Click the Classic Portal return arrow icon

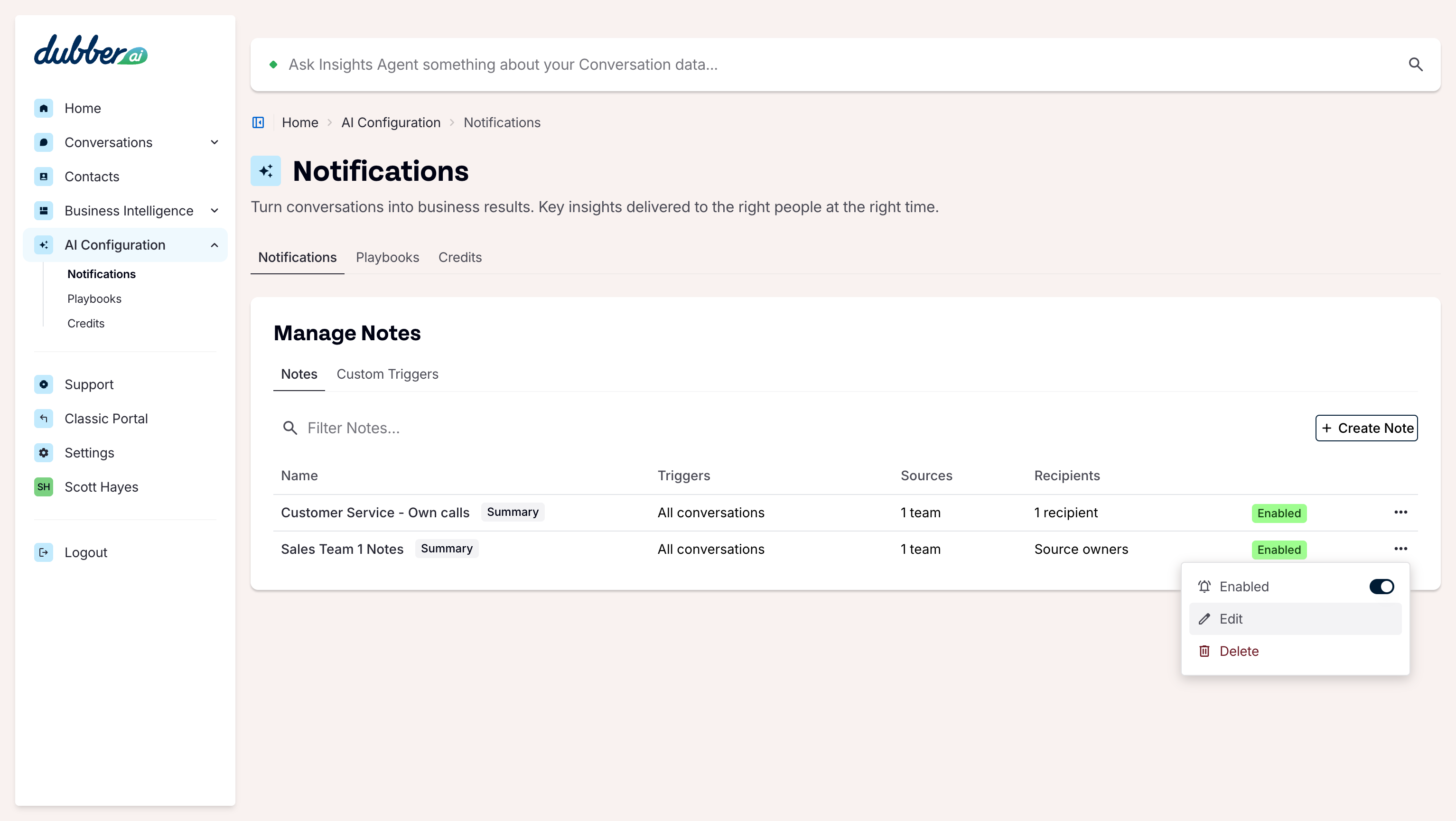click(44, 419)
